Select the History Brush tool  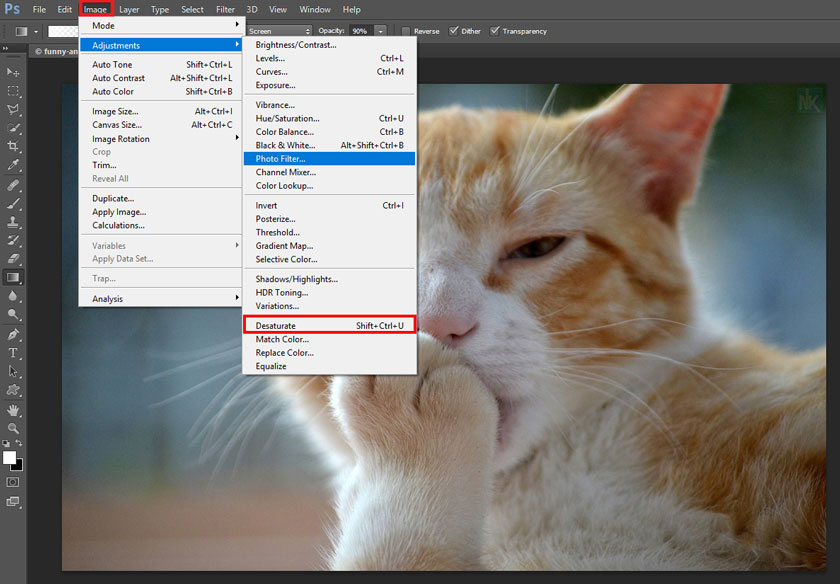(x=13, y=241)
